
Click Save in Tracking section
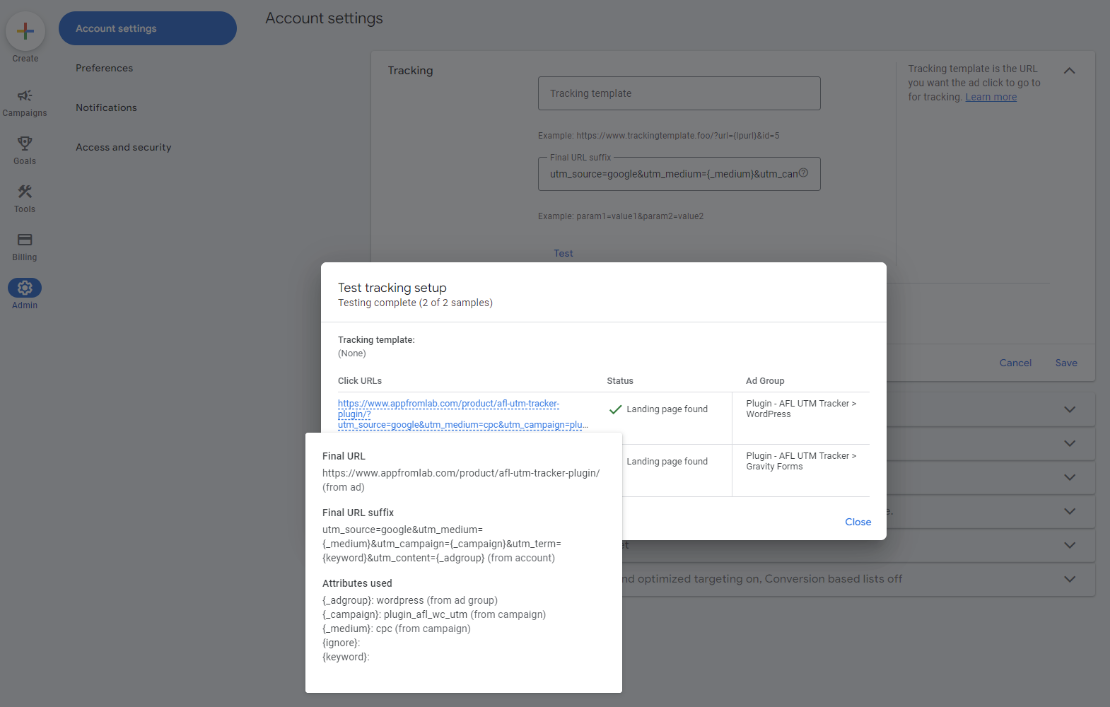(1066, 362)
